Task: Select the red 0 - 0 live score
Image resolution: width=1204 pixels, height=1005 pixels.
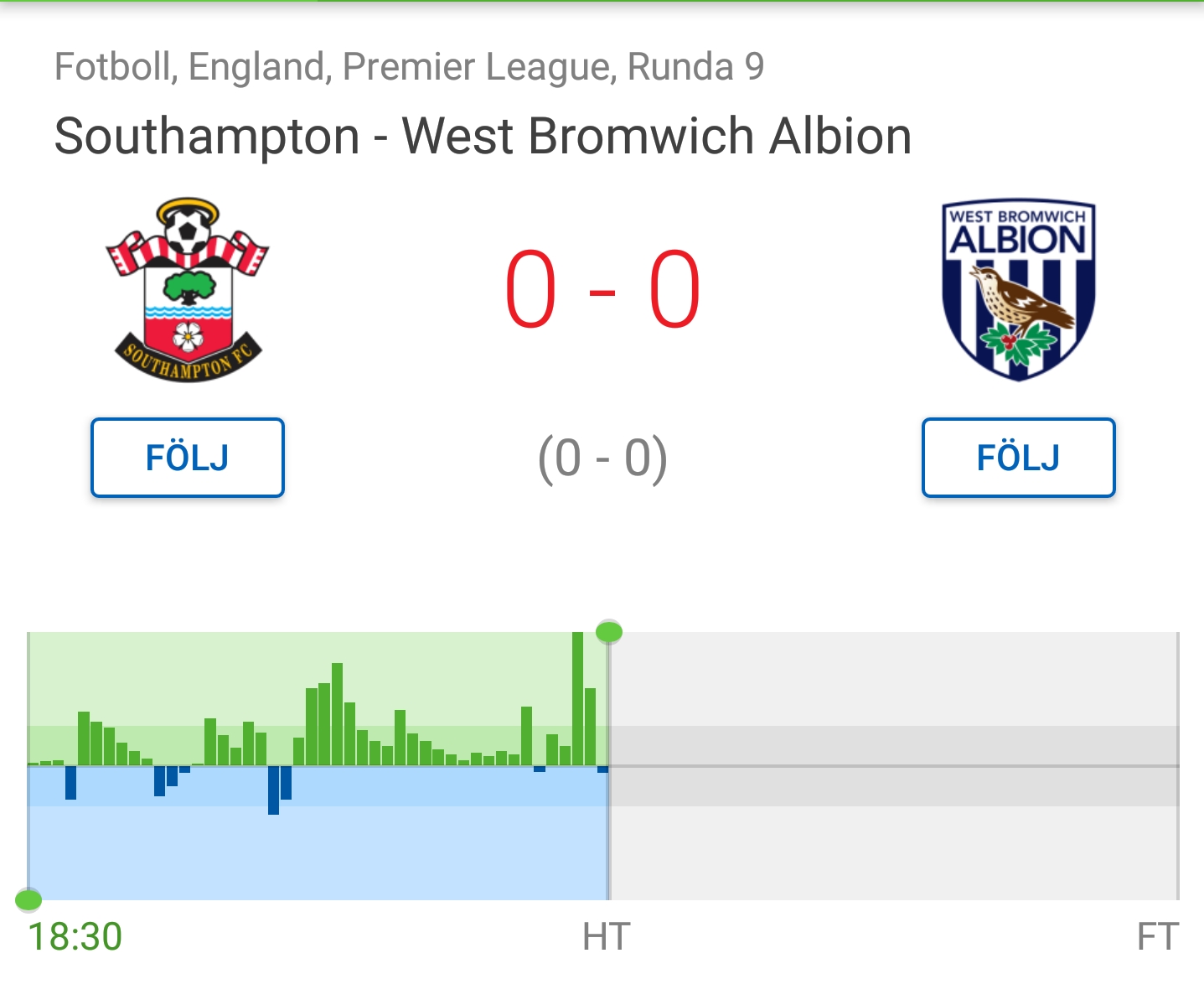Action: 602,290
